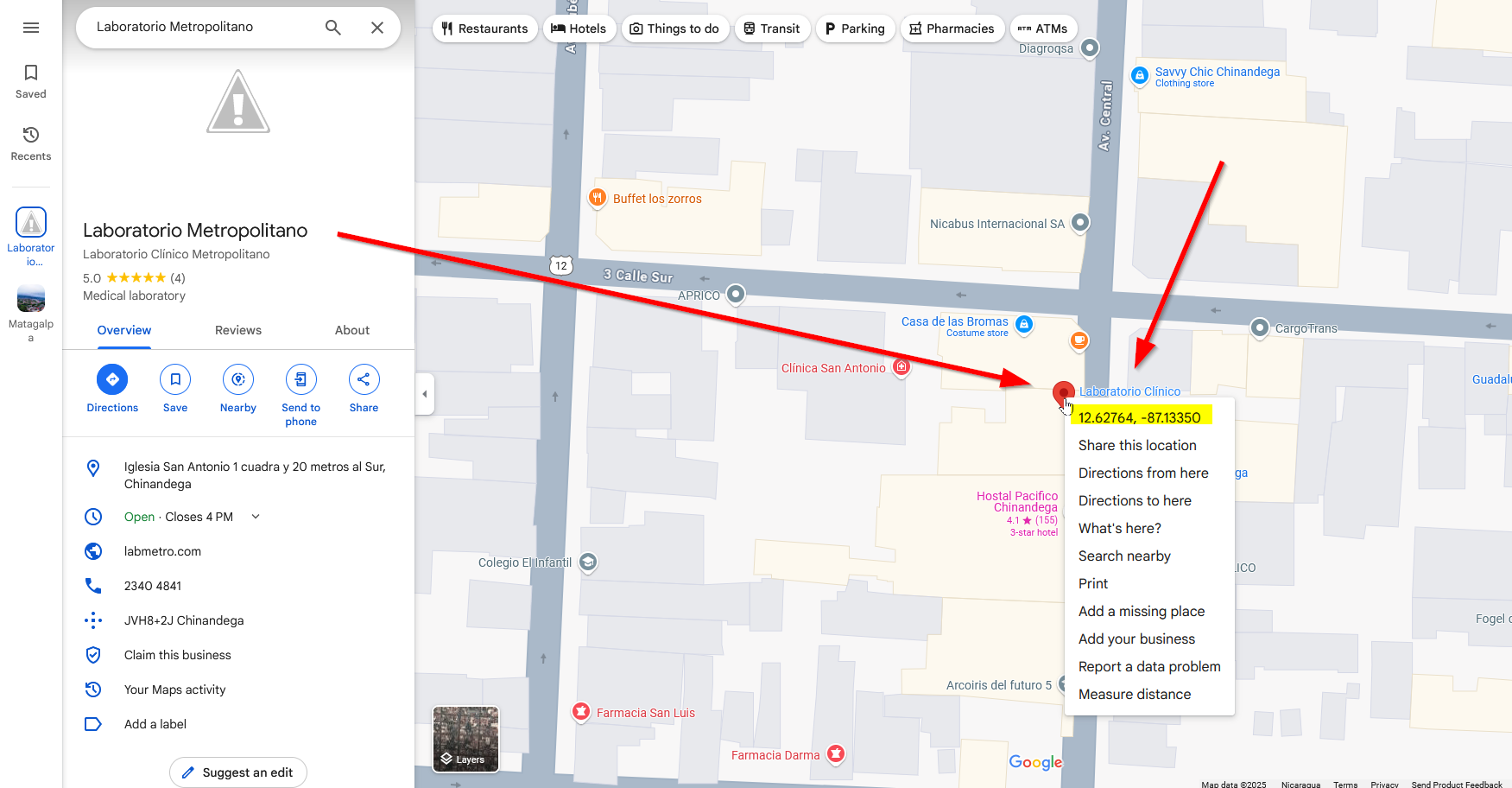Click Send Product Feedback link
This screenshot has height=788, width=1512.
tap(1457, 784)
